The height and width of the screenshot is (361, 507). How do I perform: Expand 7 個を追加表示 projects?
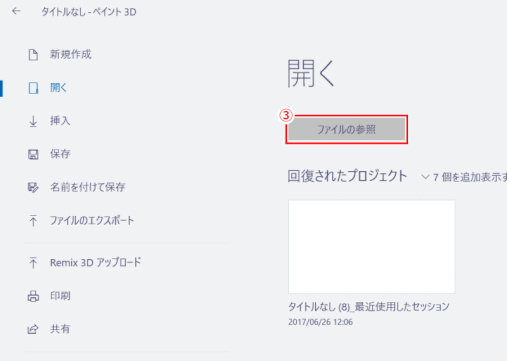(464, 177)
